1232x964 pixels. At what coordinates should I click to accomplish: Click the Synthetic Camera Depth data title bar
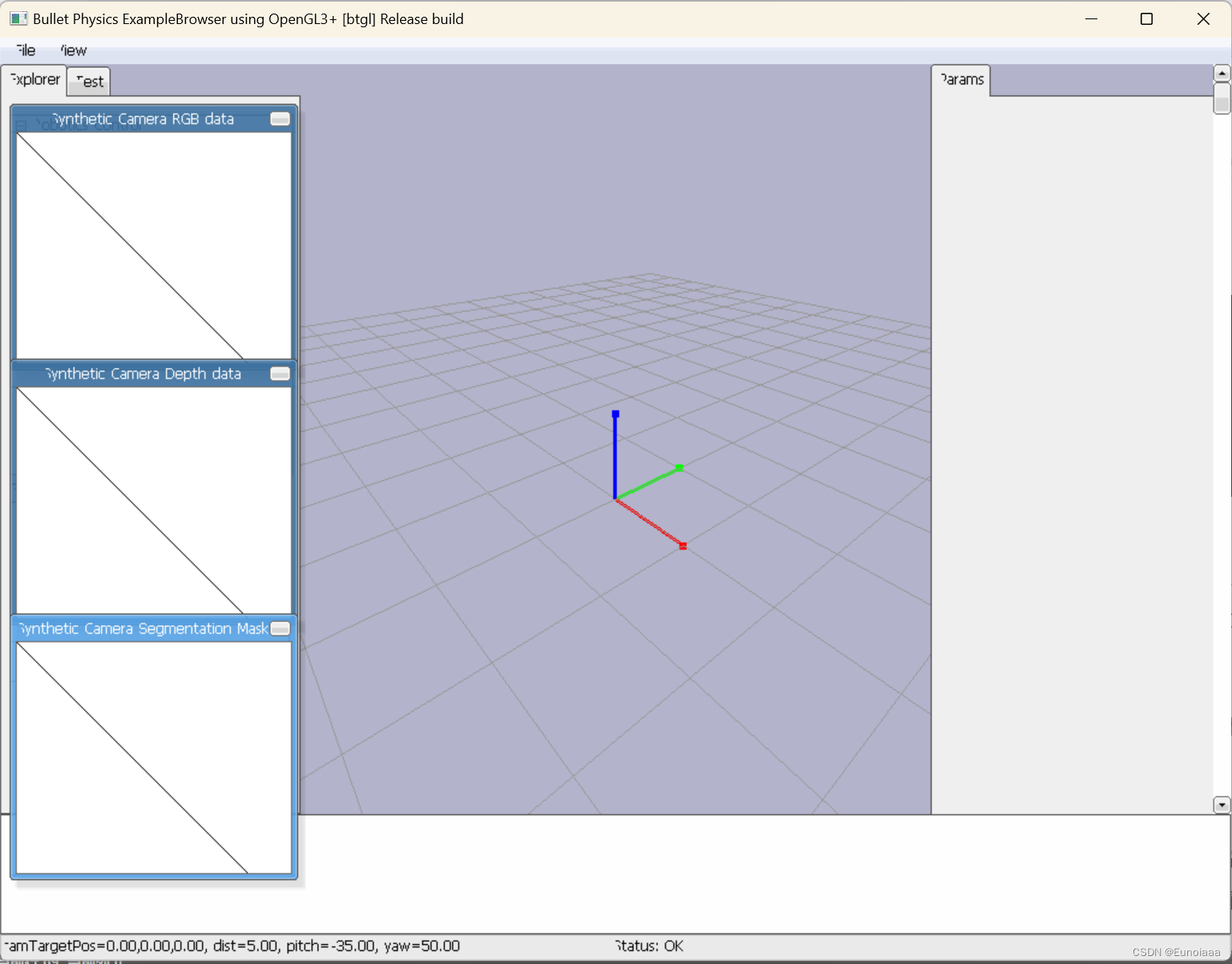click(x=143, y=373)
